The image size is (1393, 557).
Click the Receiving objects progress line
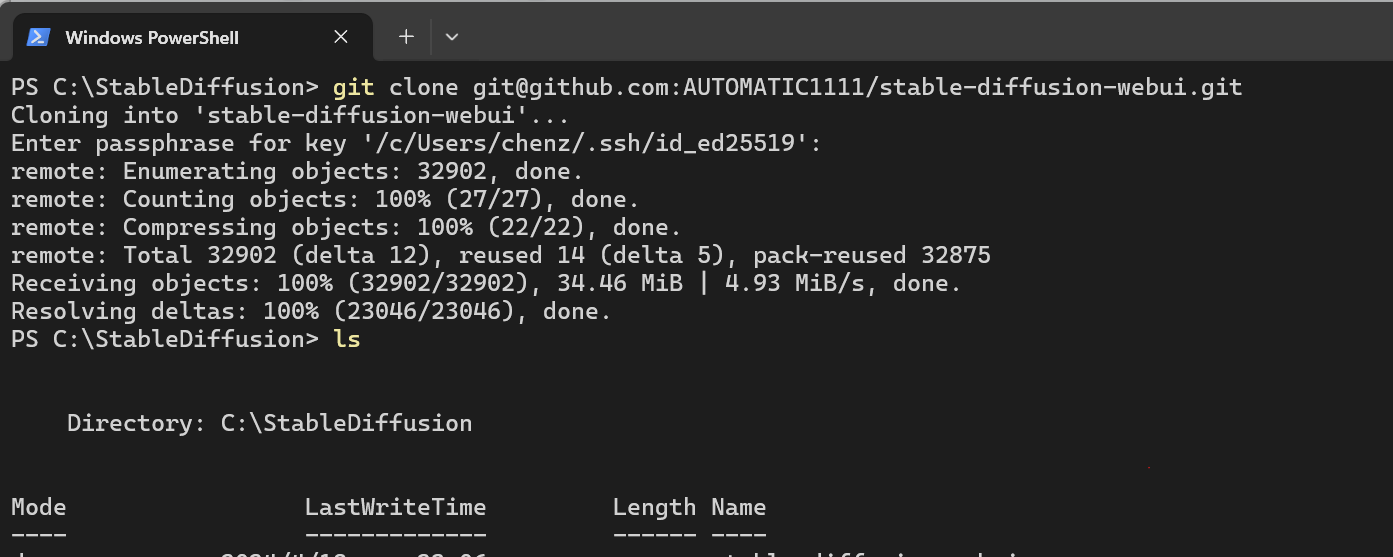[x=486, y=283]
